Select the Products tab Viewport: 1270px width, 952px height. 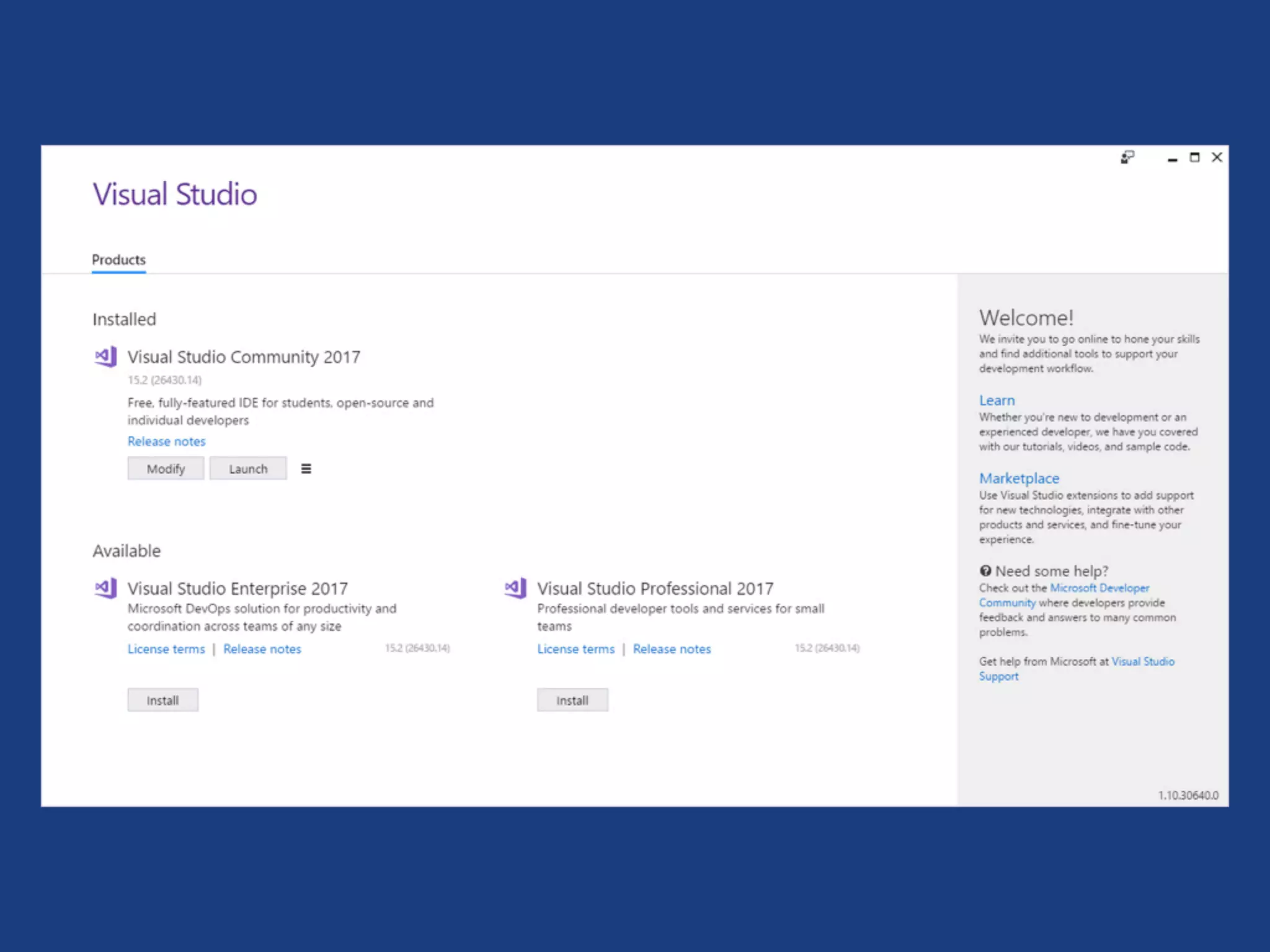click(x=118, y=260)
